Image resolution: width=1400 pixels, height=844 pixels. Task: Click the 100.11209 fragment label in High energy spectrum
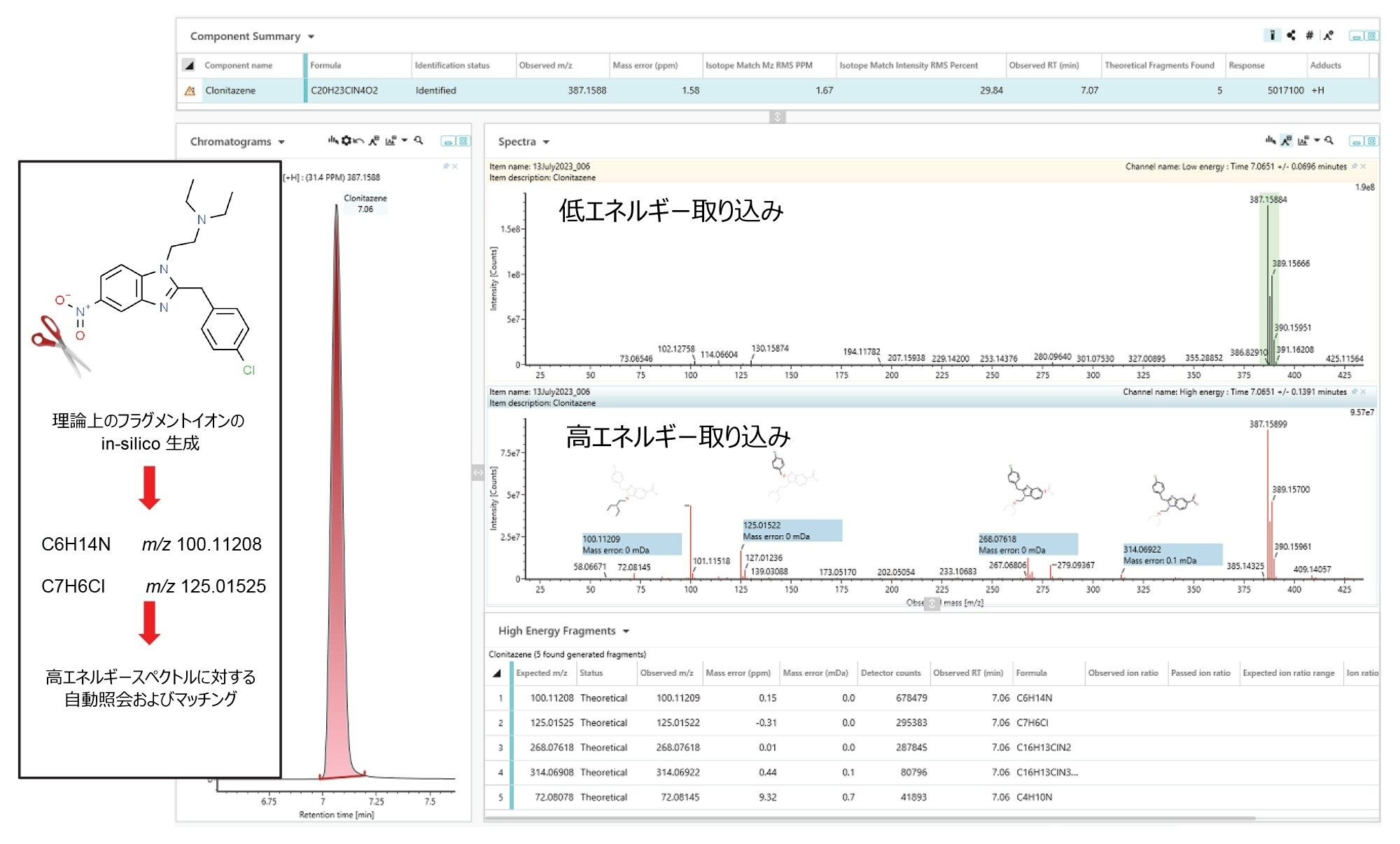[x=631, y=544]
